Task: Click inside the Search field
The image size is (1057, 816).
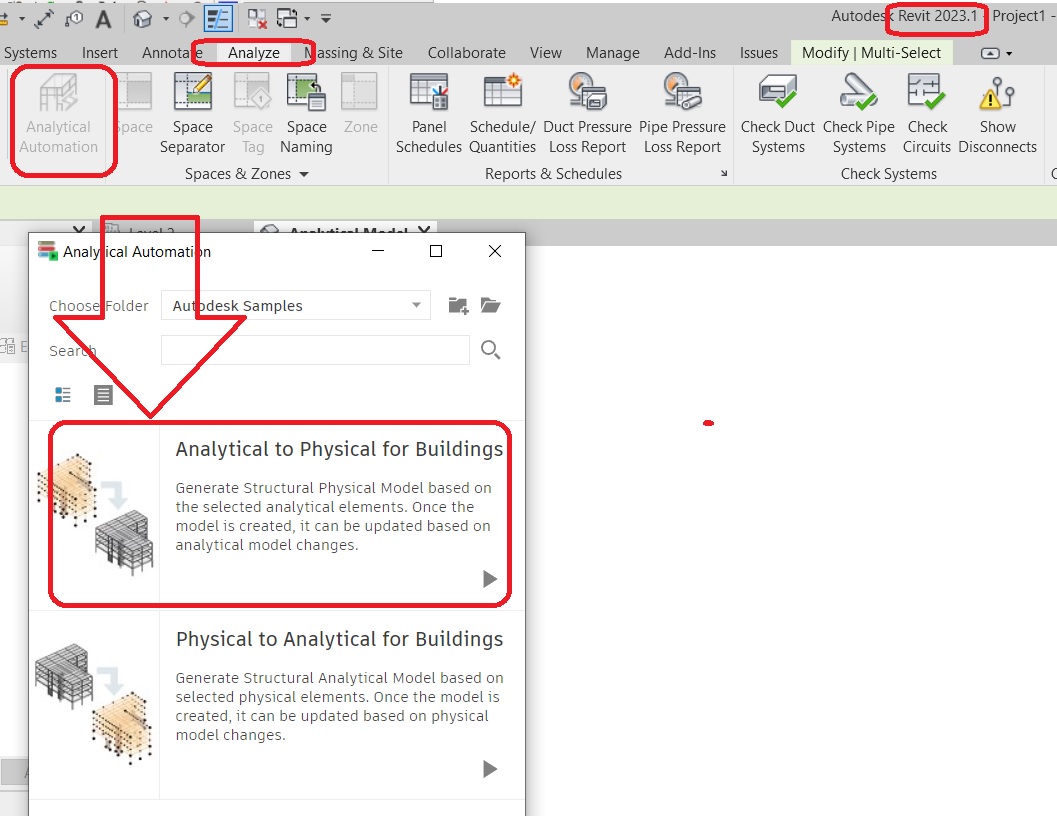Action: (315, 350)
